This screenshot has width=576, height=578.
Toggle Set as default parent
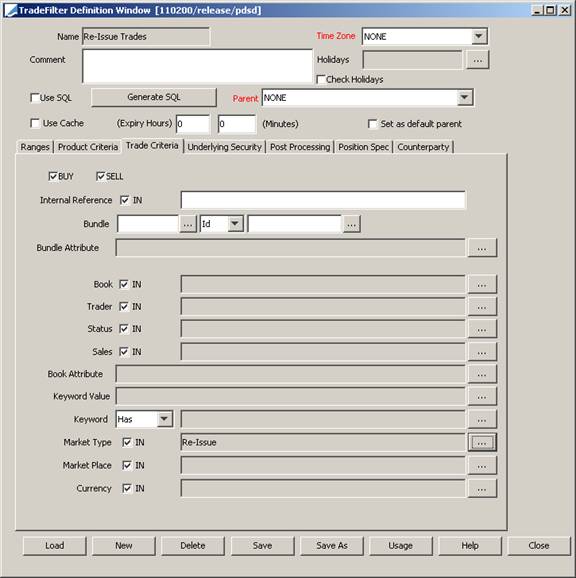372,124
